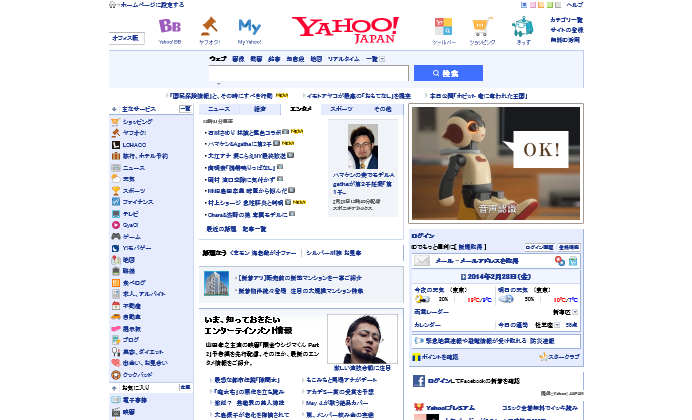Choose the green theme color swatch
Image resolution: width=692 pixels, height=420 pixels.
[x=549, y=5]
